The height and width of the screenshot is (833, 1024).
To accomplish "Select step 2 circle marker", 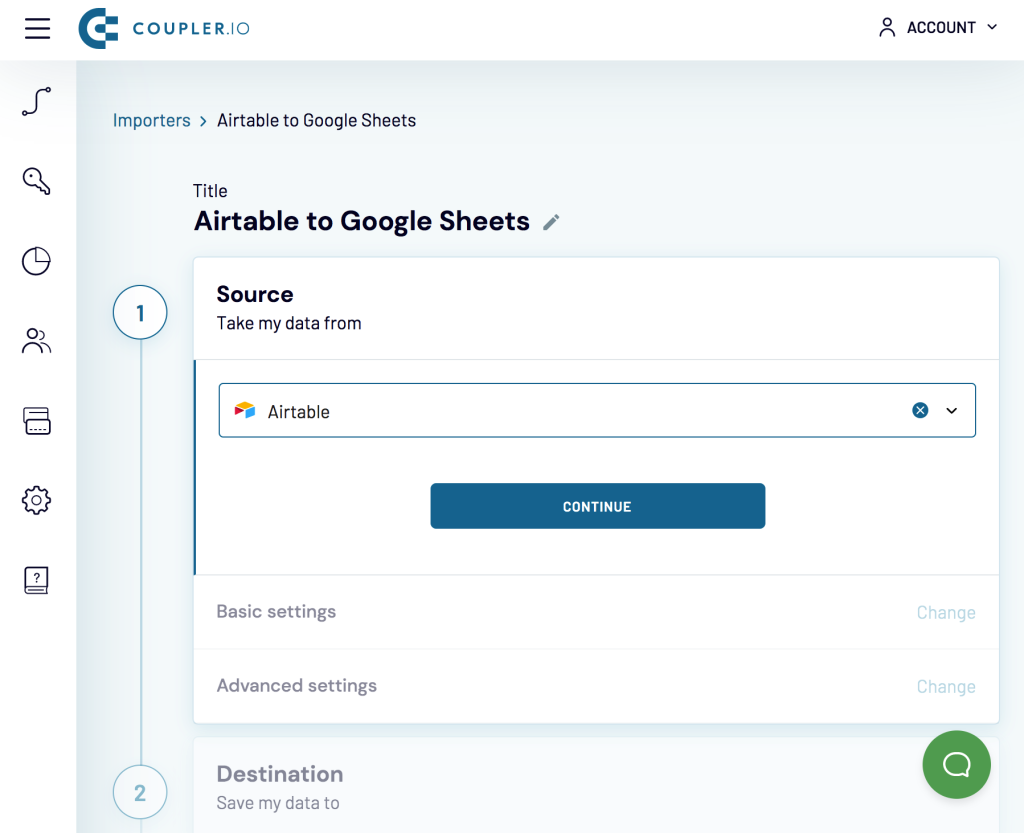I will pyautogui.click(x=140, y=792).
